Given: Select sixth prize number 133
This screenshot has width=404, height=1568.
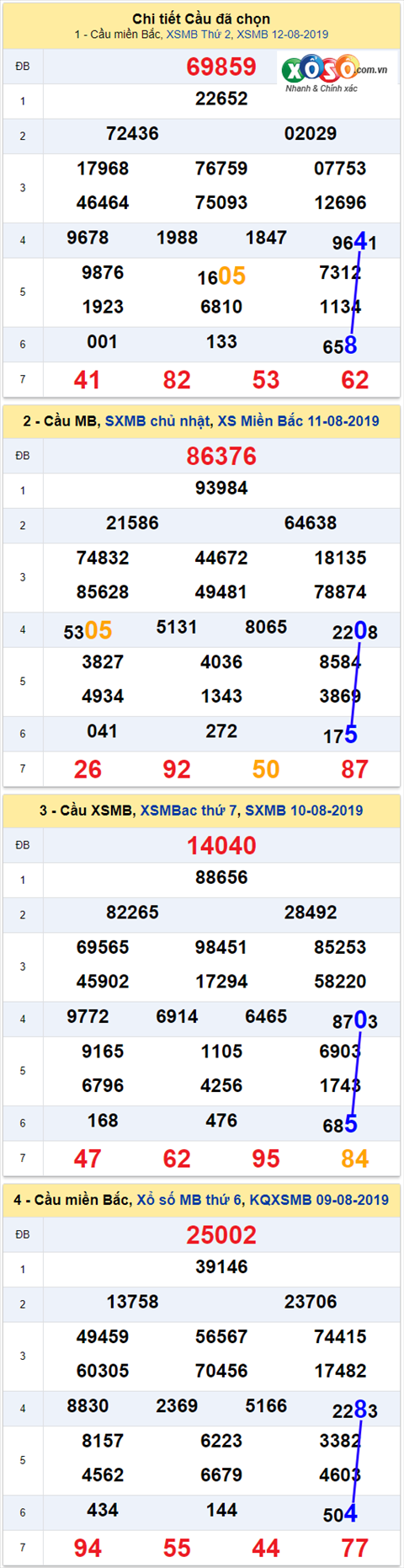Looking at the screenshot, I should 221,342.
